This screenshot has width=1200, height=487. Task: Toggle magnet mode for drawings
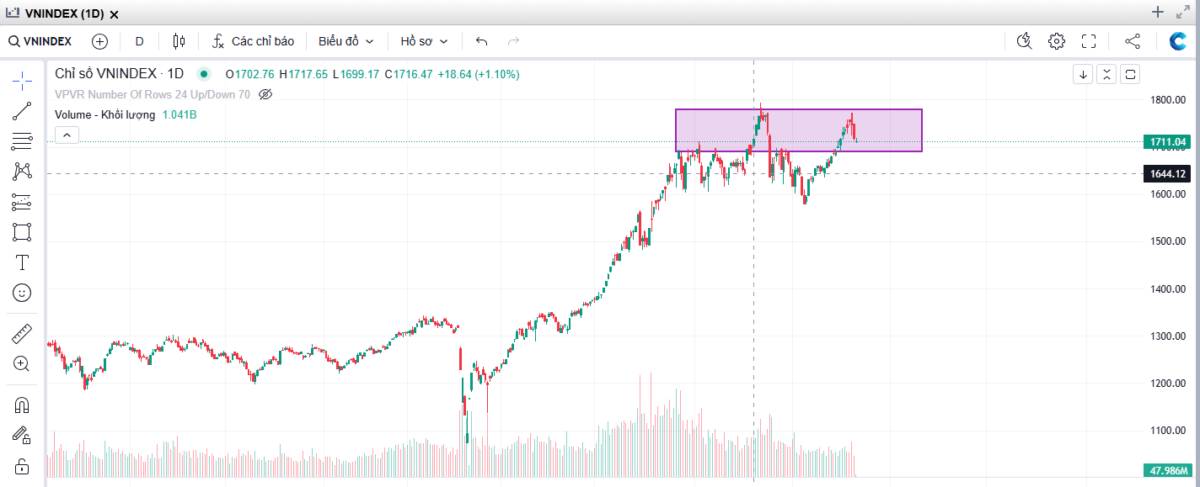[x=21, y=405]
